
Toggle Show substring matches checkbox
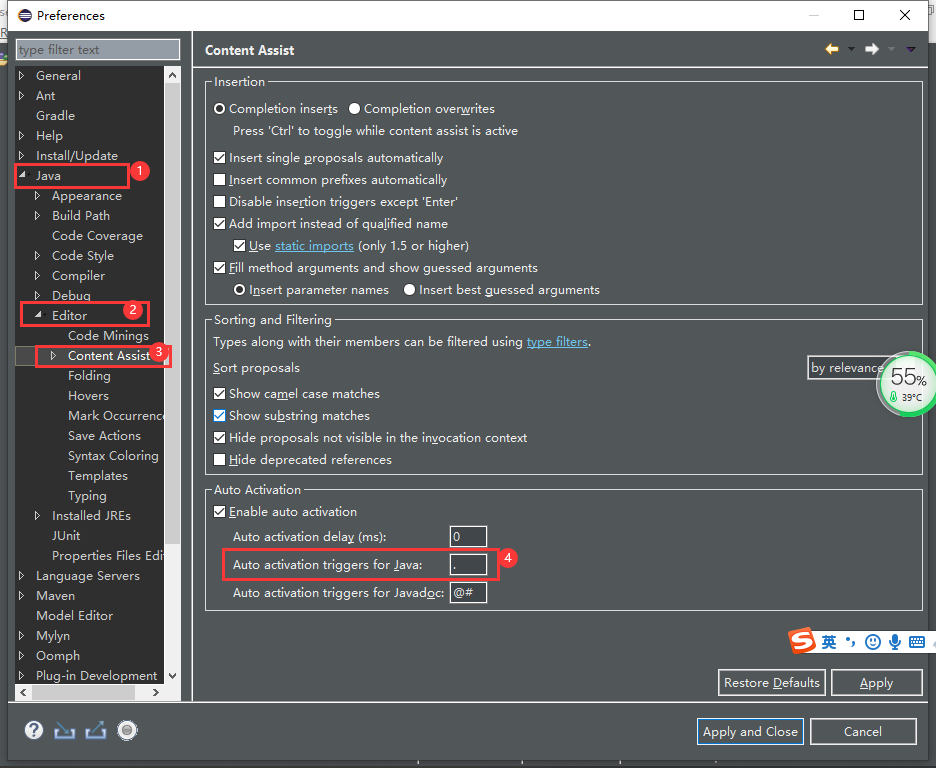(220, 416)
